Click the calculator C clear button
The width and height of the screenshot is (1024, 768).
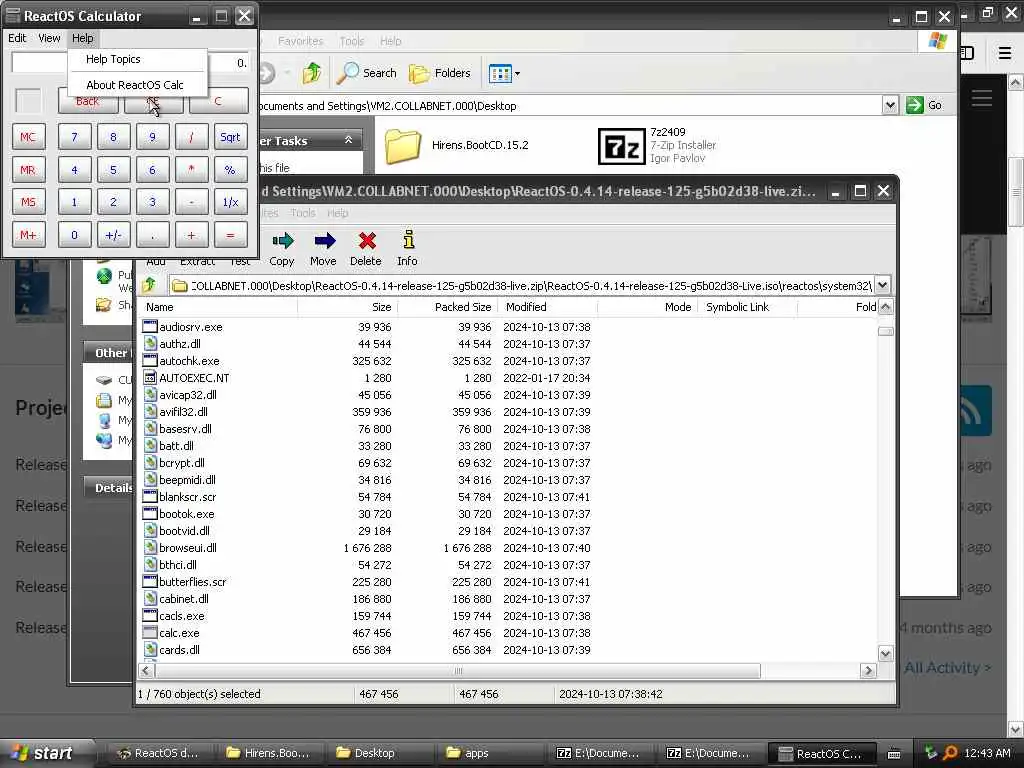click(x=218, y=101)
